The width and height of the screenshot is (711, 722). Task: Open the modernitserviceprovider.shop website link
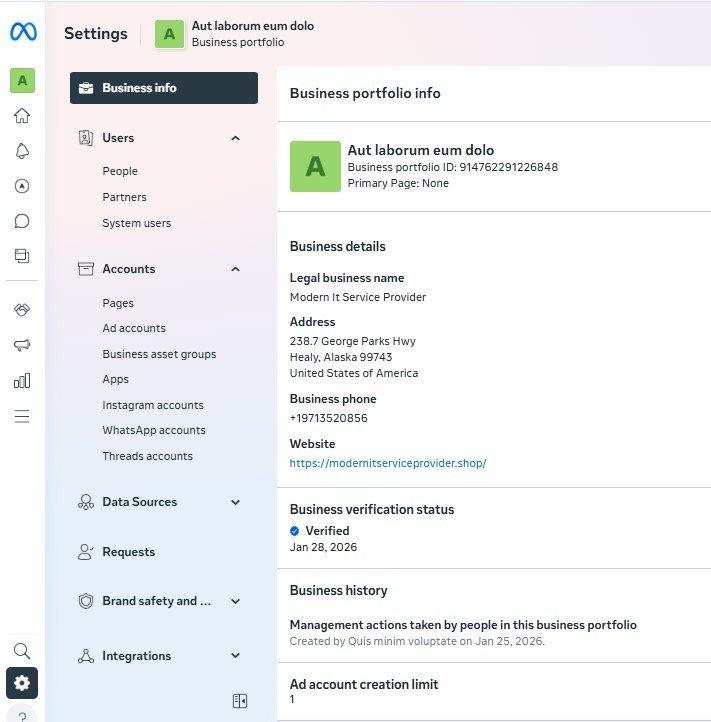(388, 463)
